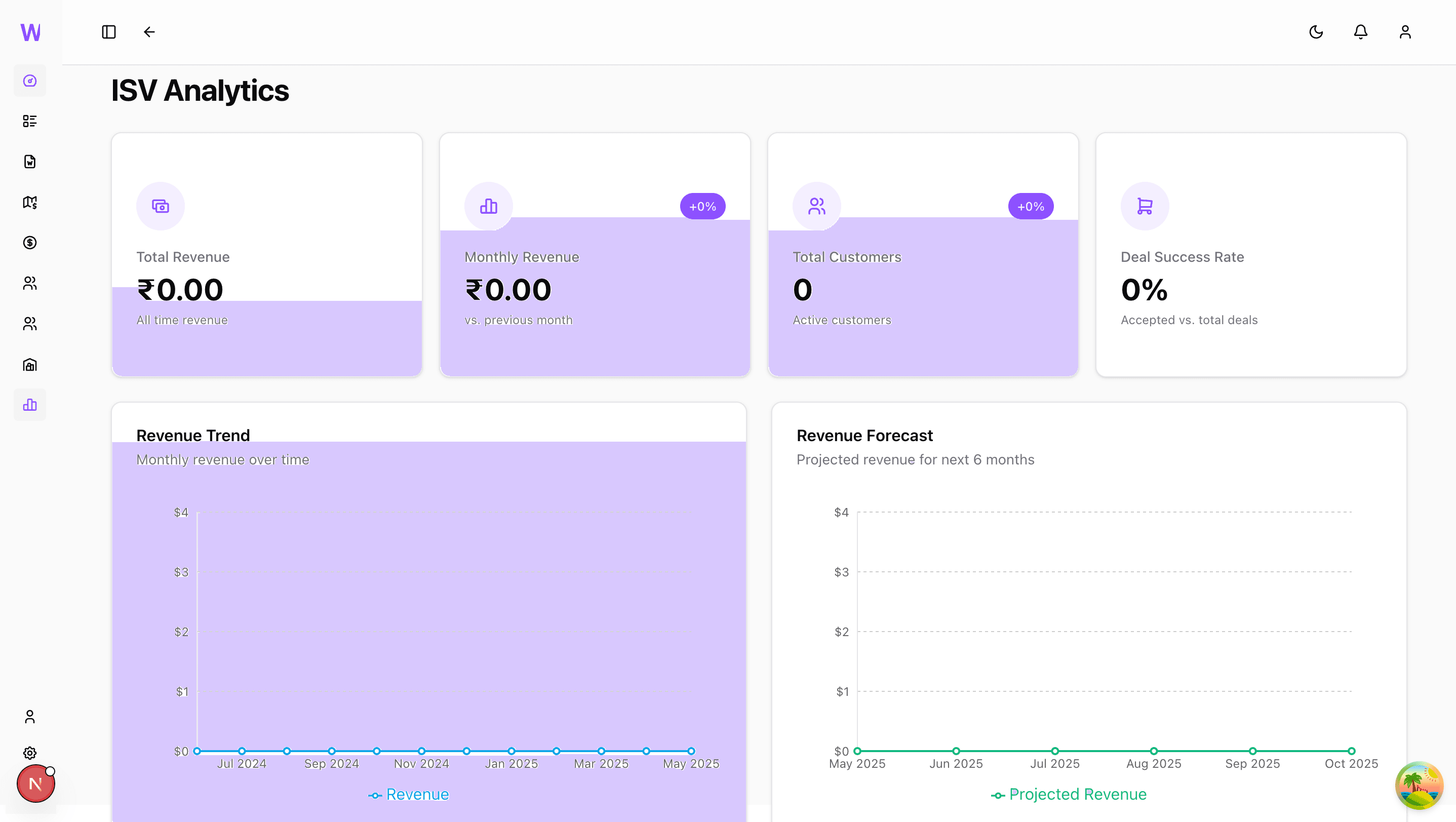Click the Monthly Revenue bar chart icon
Viewport: 1456px width, 822px height.
(x=489, y=206)
